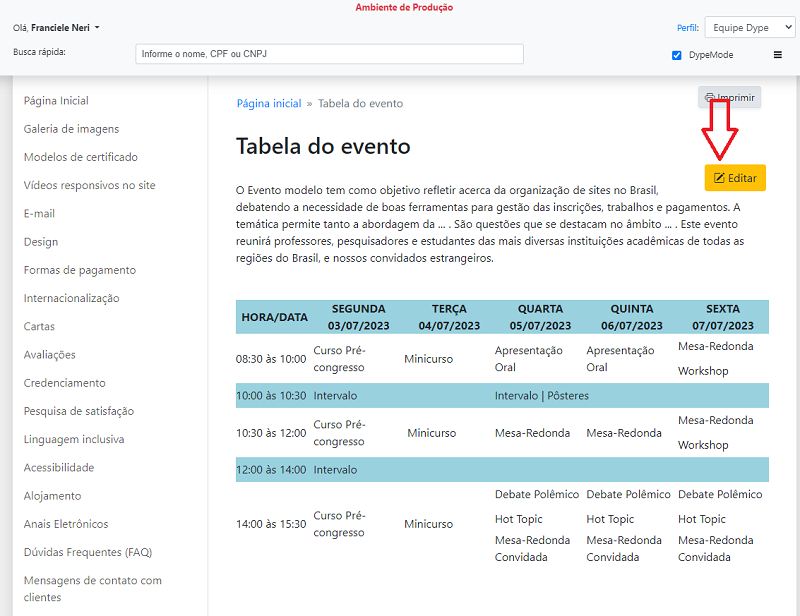Go to Credenciamento section
Viewport: 800px width, 616px height.
(64, 383)
